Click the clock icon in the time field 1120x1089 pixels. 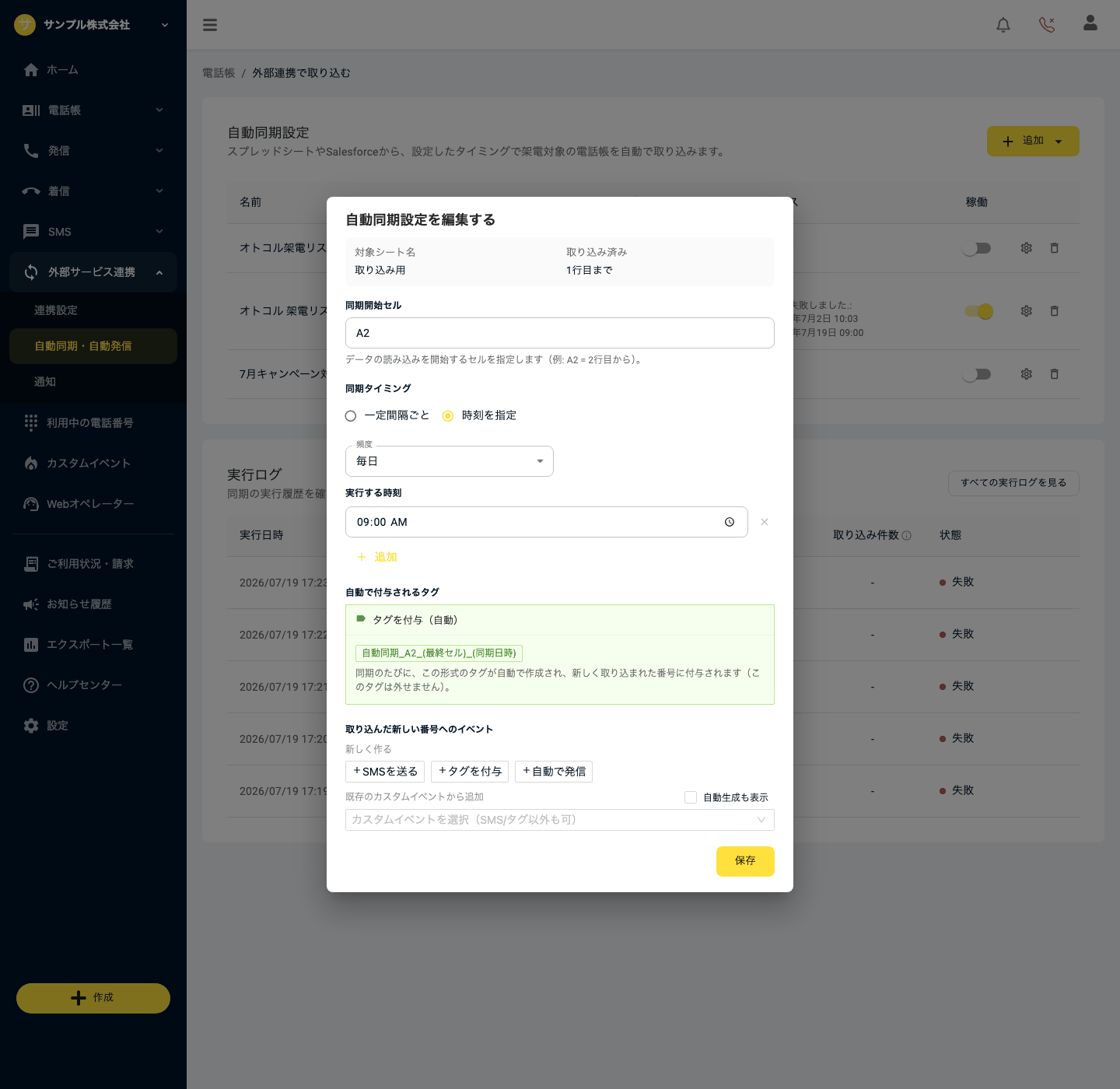(x=730, y=522)
